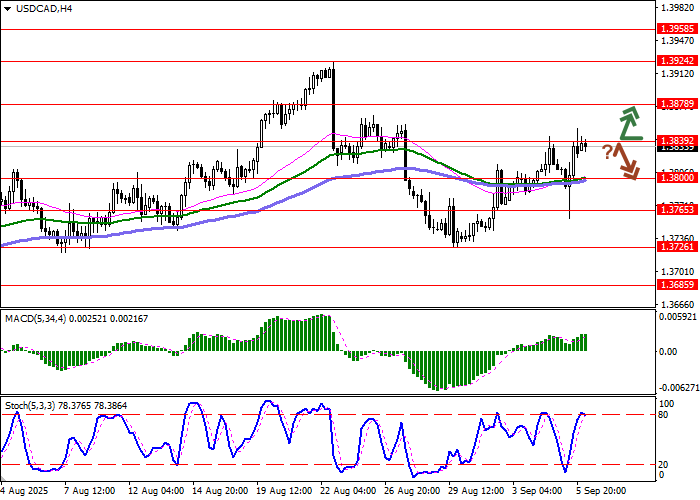700x500 pixels.
Task: Click the USDCAD,H4 chart title
Action: [x=44, y=8]
